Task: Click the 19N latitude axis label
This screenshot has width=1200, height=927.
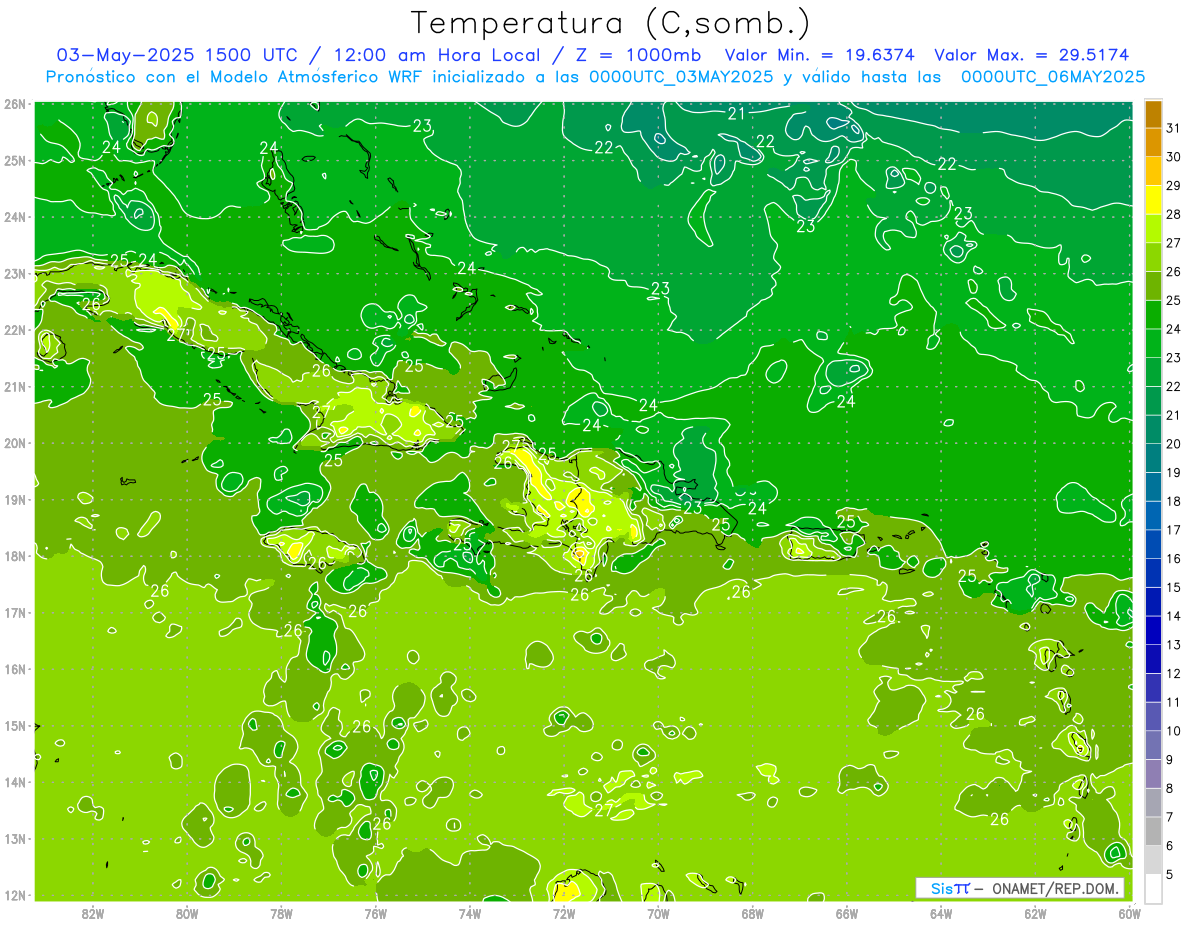Action: point(14,500)
